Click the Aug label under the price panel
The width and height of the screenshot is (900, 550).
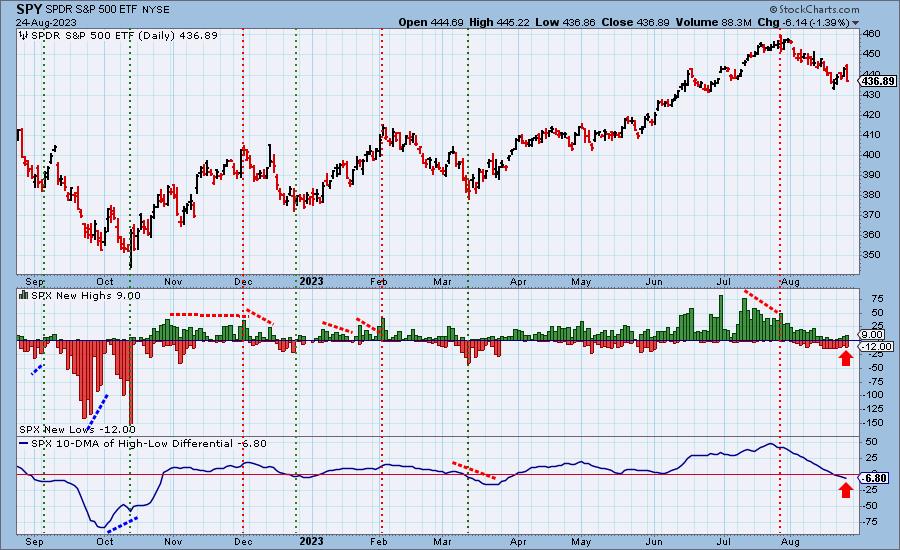click(x=791, y=282)
